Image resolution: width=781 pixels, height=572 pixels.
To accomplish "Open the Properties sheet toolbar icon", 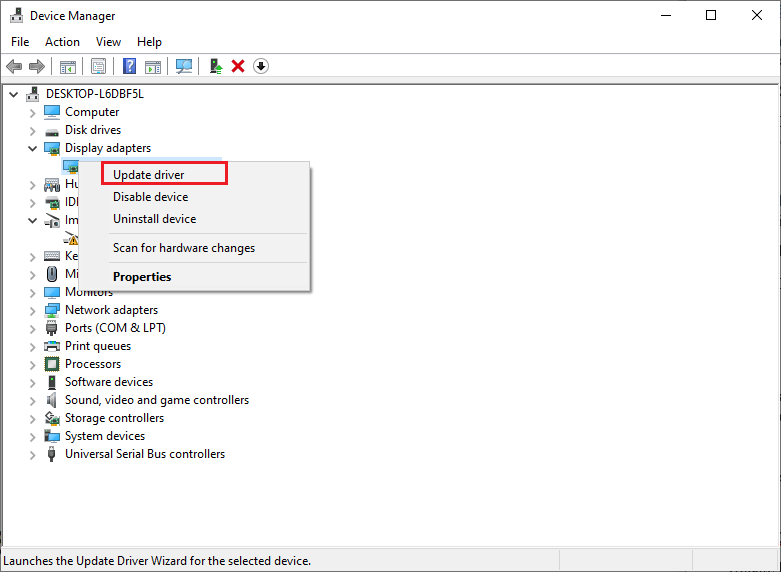I will click(98, 66).
